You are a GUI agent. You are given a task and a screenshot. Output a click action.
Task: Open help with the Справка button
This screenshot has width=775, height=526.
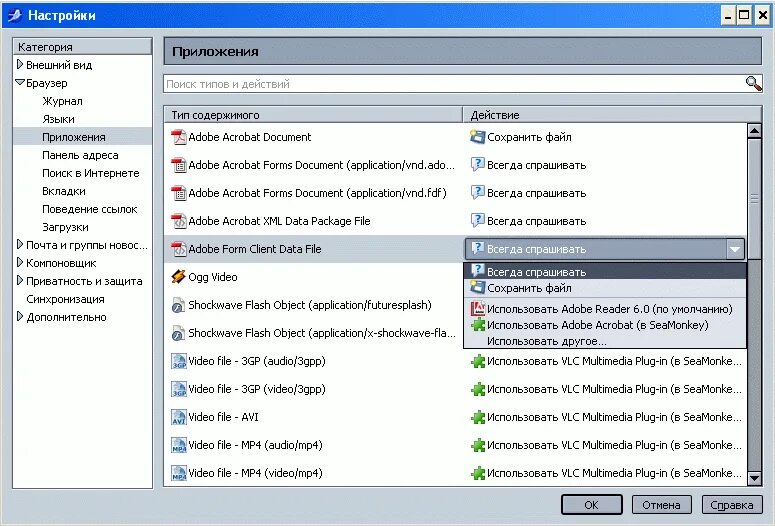(x=732, y=505)
